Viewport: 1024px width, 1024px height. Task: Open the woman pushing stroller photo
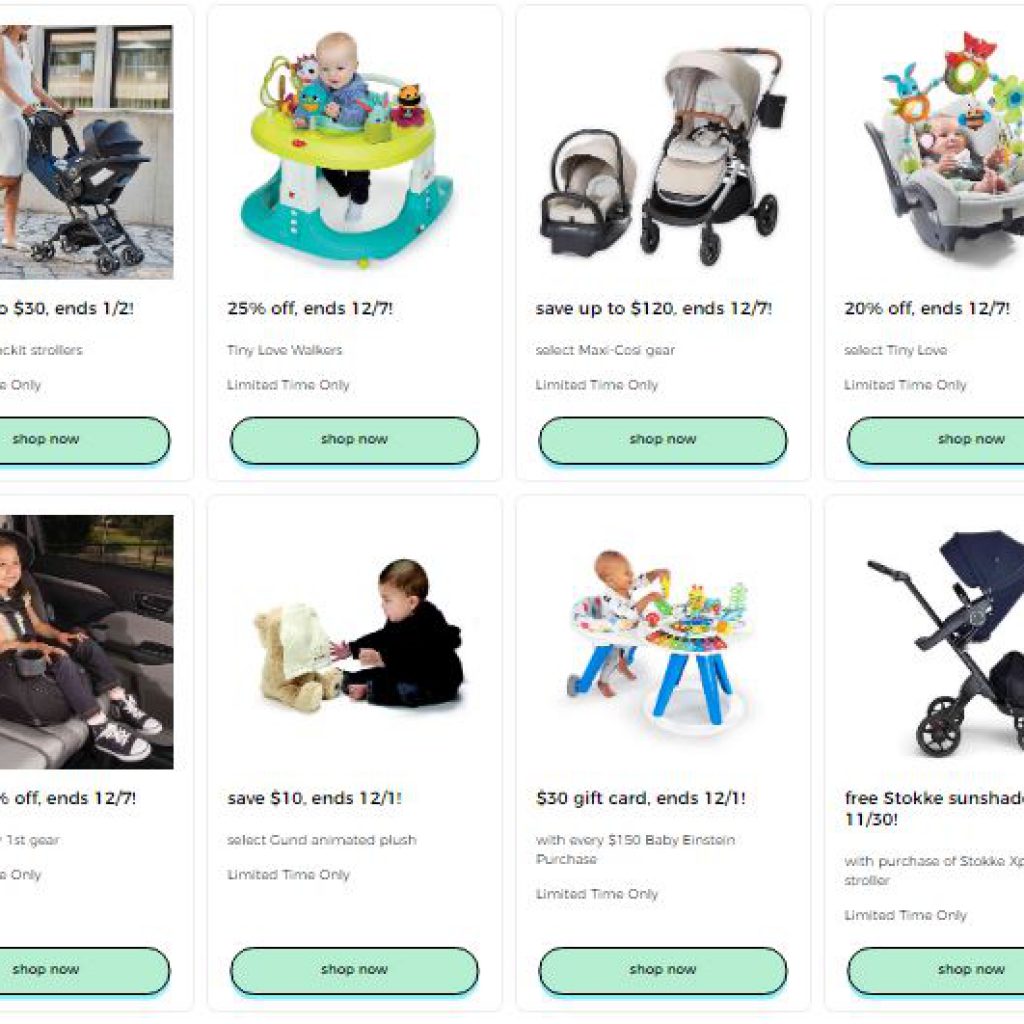(x=86, y=152)
